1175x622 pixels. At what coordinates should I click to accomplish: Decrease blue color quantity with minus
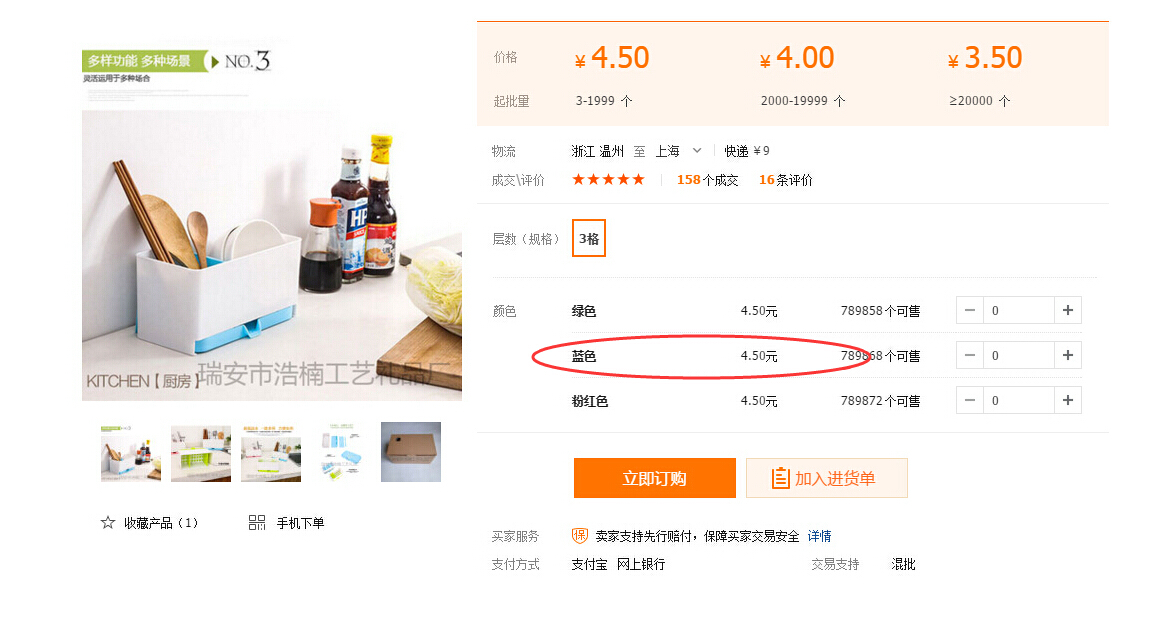coord(970,355)
